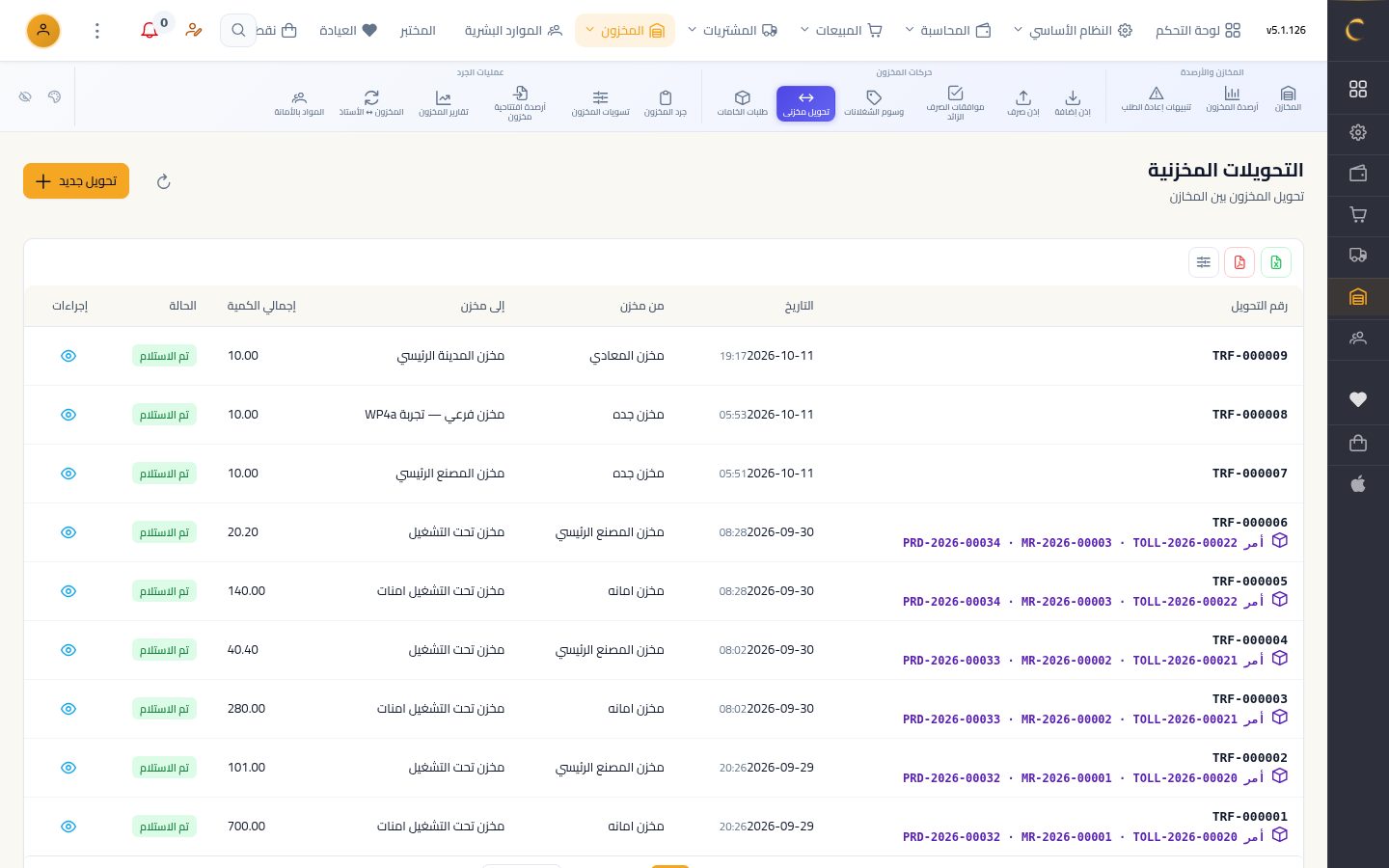Create a new transfer with تحويل جديد
The height and width of the screenshot is (868, 1389).
pos(76,181)
